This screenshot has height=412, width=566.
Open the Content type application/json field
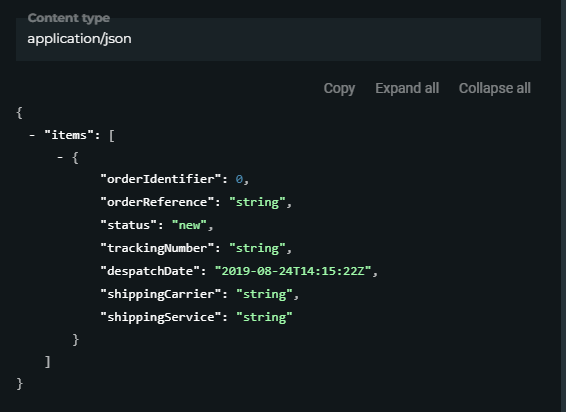coord(278,39)
